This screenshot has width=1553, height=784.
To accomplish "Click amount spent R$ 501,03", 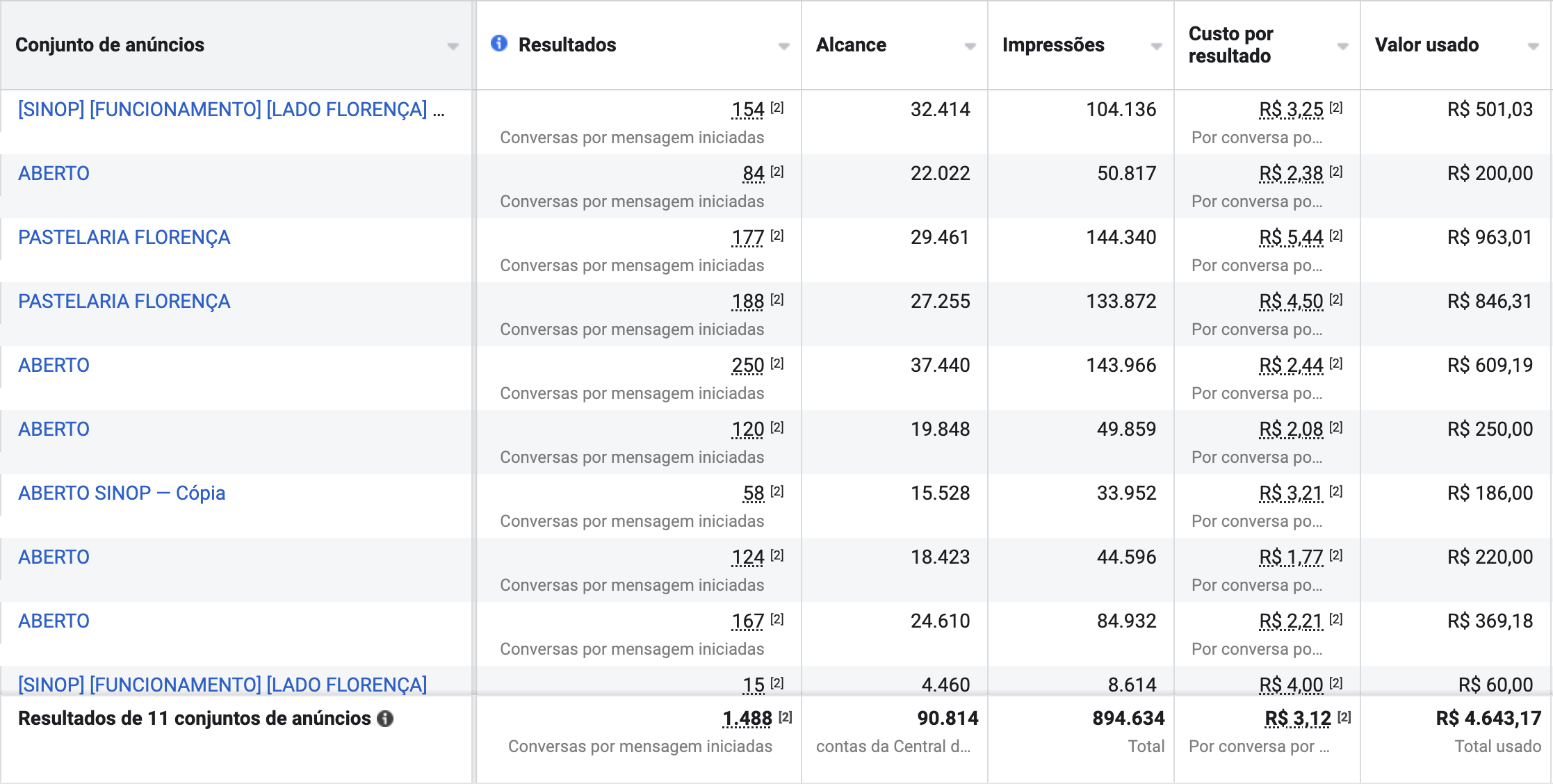I will [1490, 110].
